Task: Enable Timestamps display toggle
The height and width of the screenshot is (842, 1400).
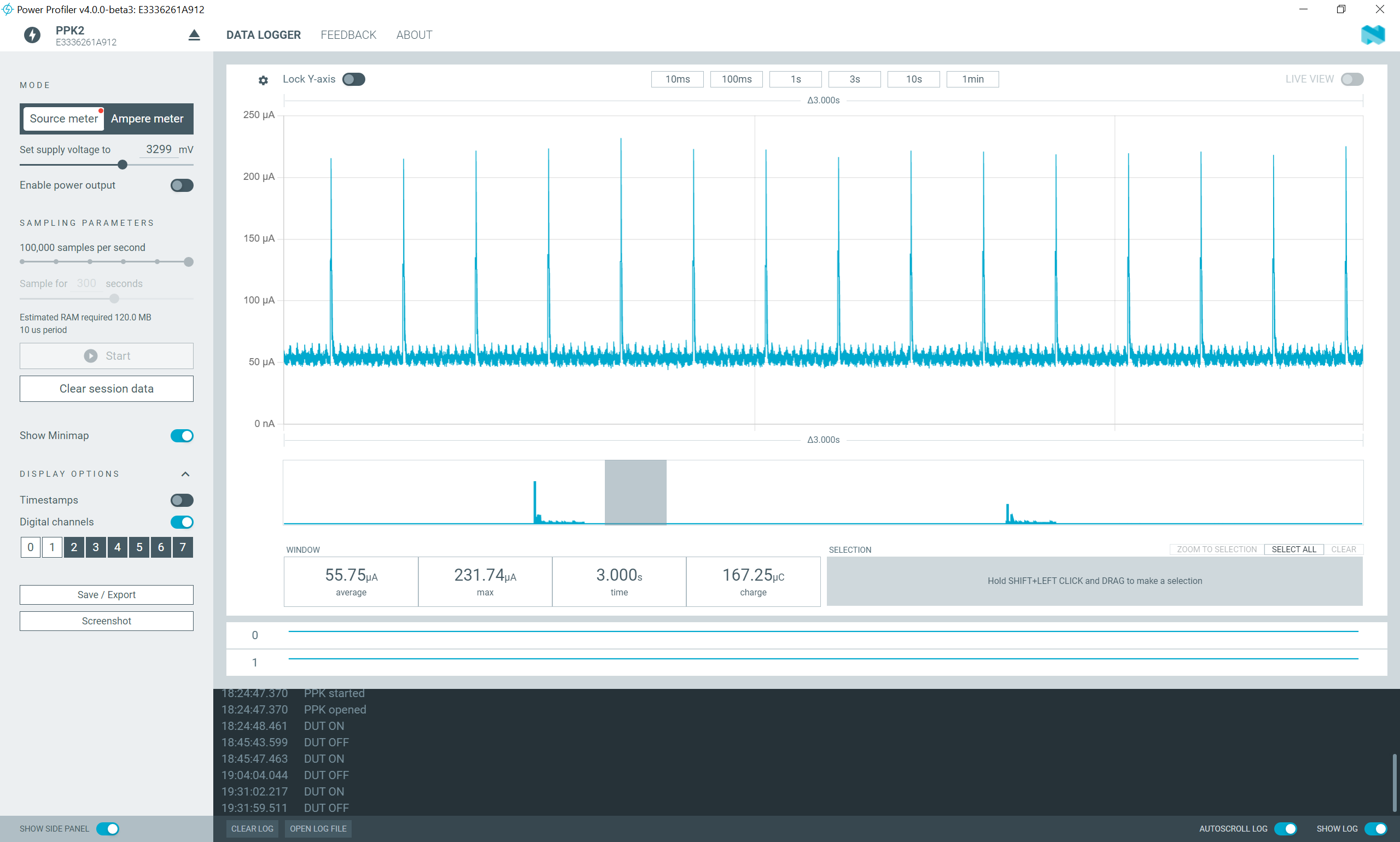Action: tap(182, 500)
